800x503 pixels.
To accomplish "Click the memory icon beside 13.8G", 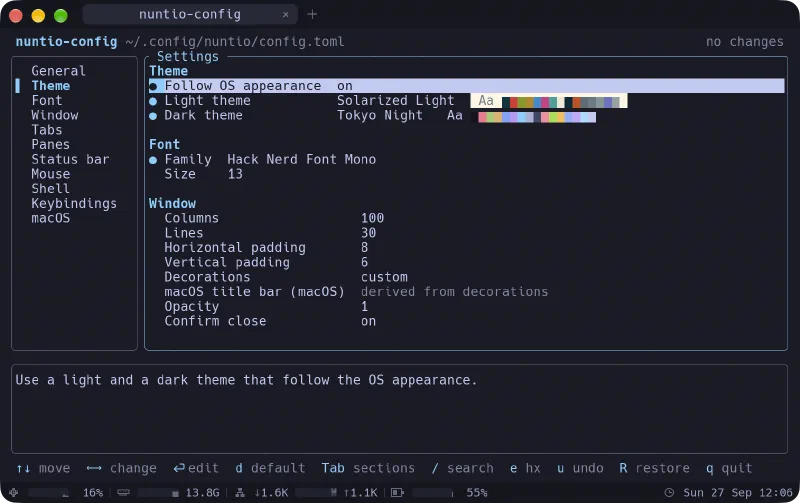I will 123,492.
